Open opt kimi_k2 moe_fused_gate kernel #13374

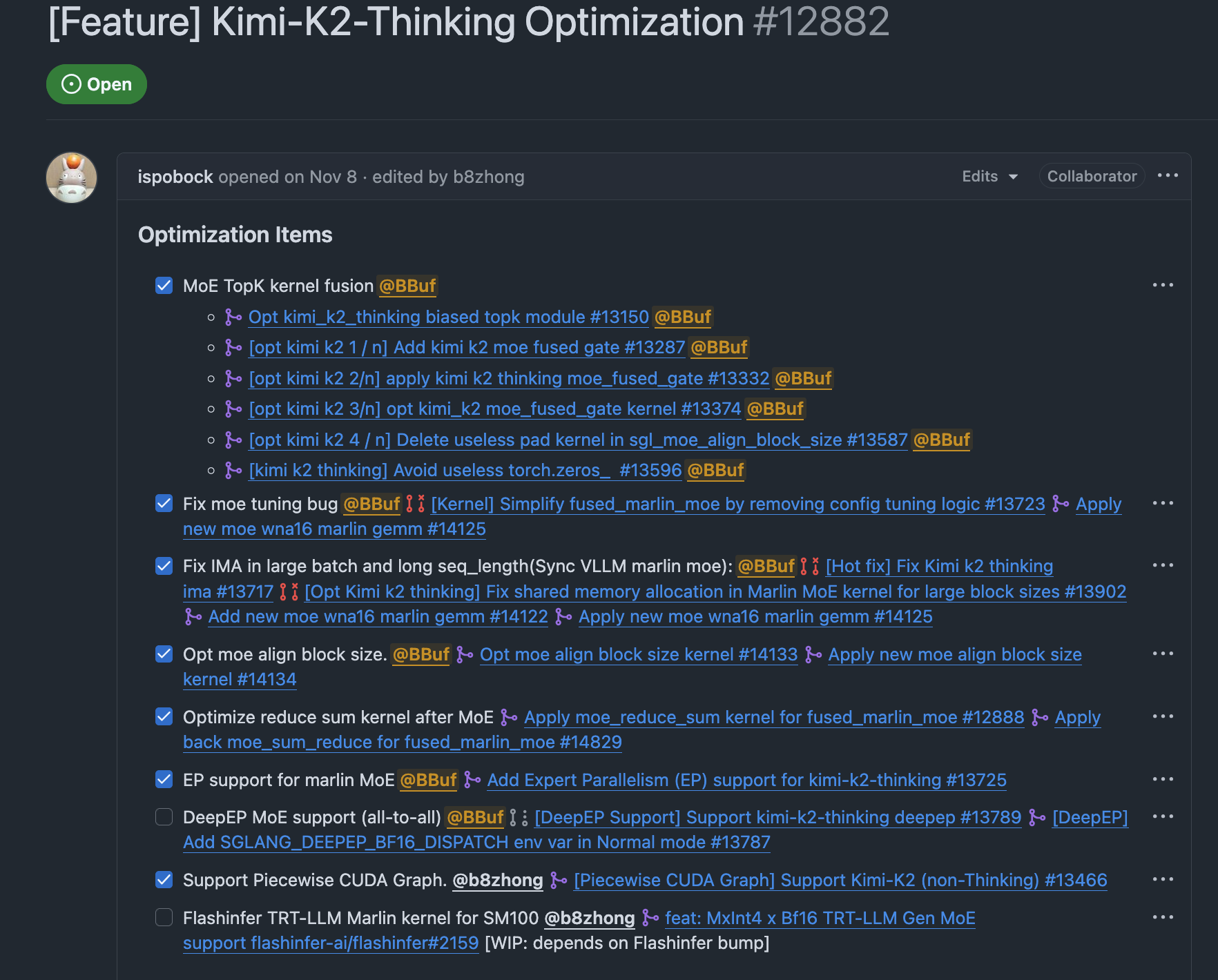(495, 409)
